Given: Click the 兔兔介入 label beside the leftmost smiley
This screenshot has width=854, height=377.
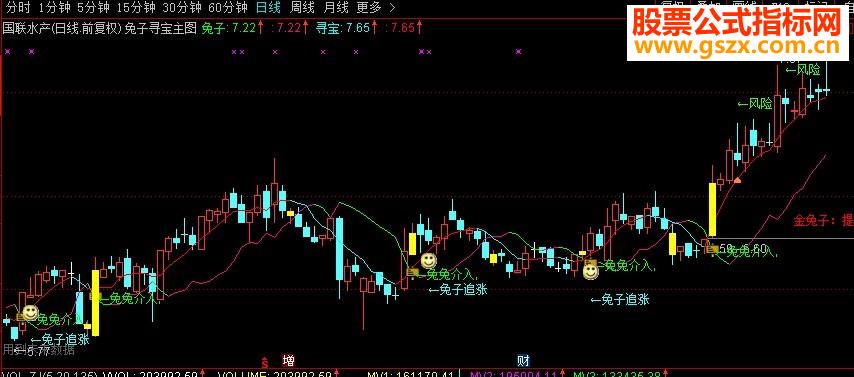Looking at the screenshot, I should [59, 319].
